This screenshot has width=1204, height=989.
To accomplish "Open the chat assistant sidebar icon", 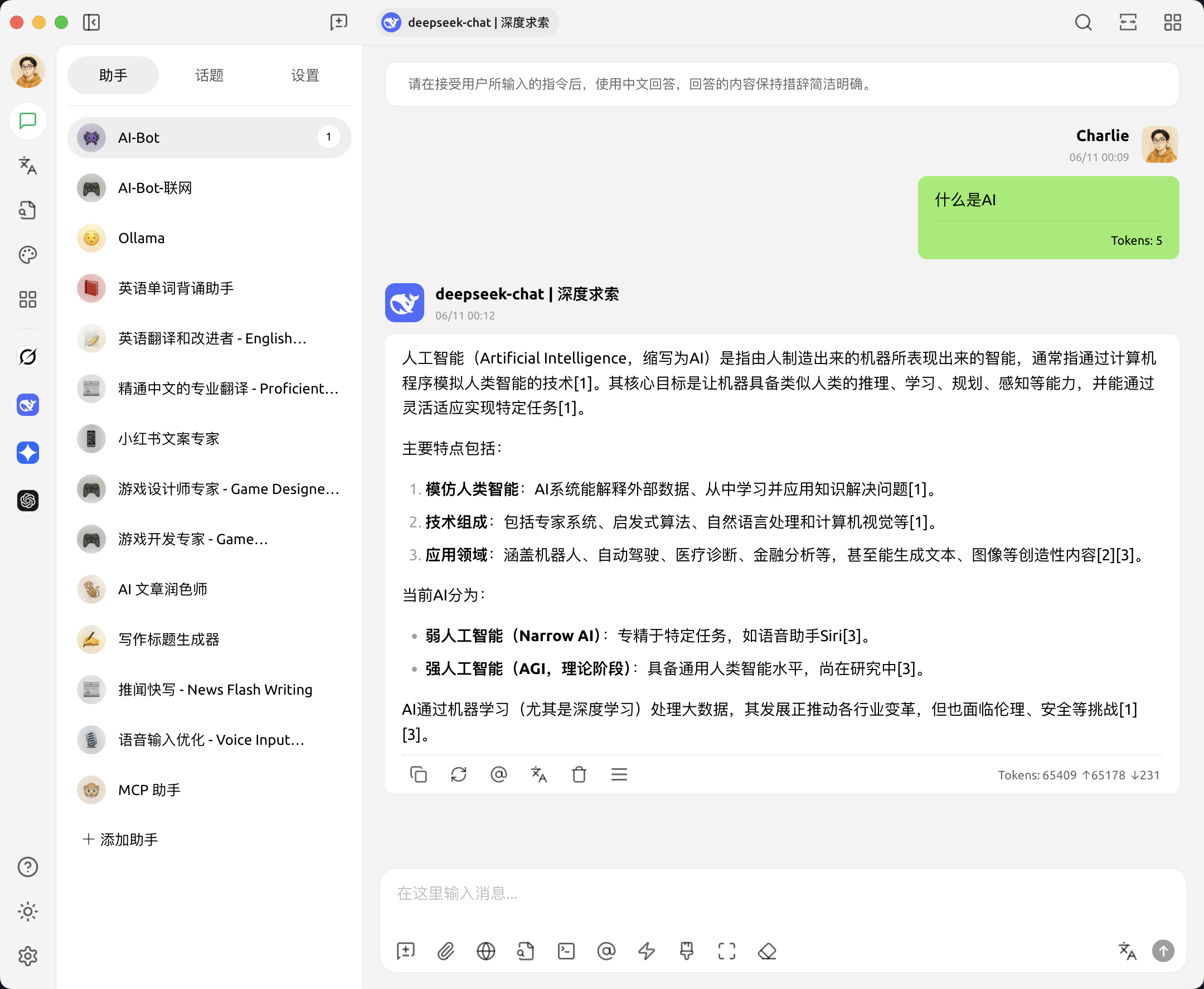I will 28,121.
